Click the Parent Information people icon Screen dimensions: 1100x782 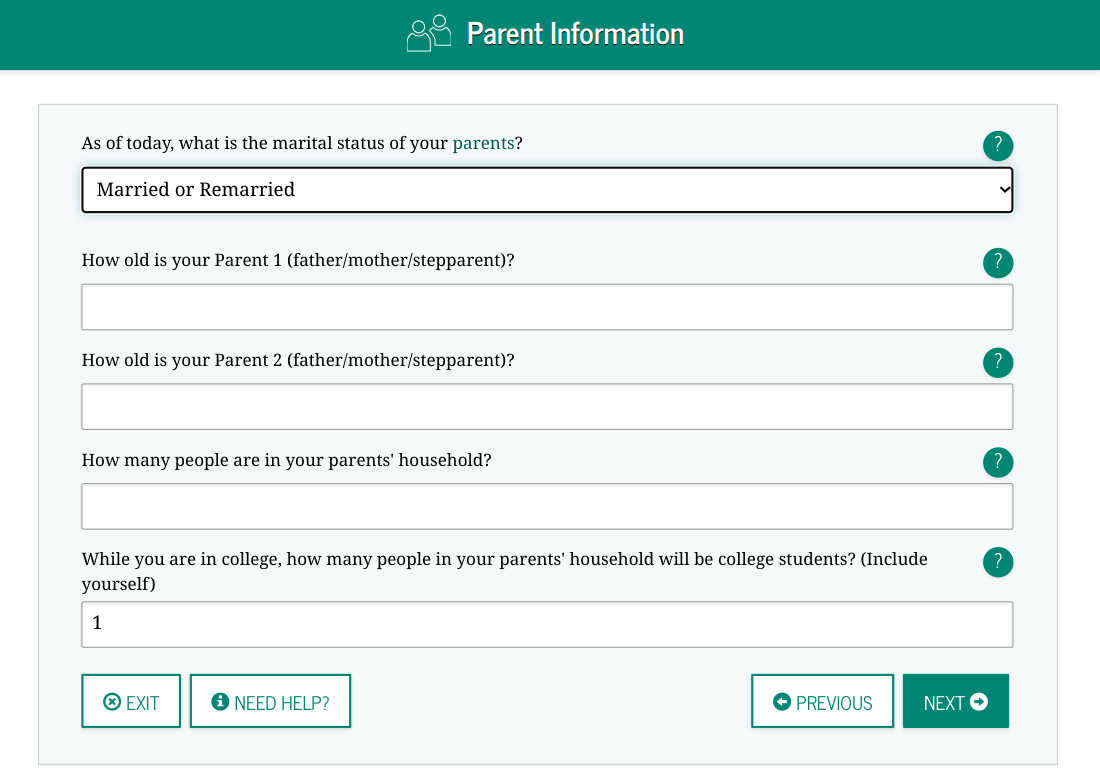(429, 33)
